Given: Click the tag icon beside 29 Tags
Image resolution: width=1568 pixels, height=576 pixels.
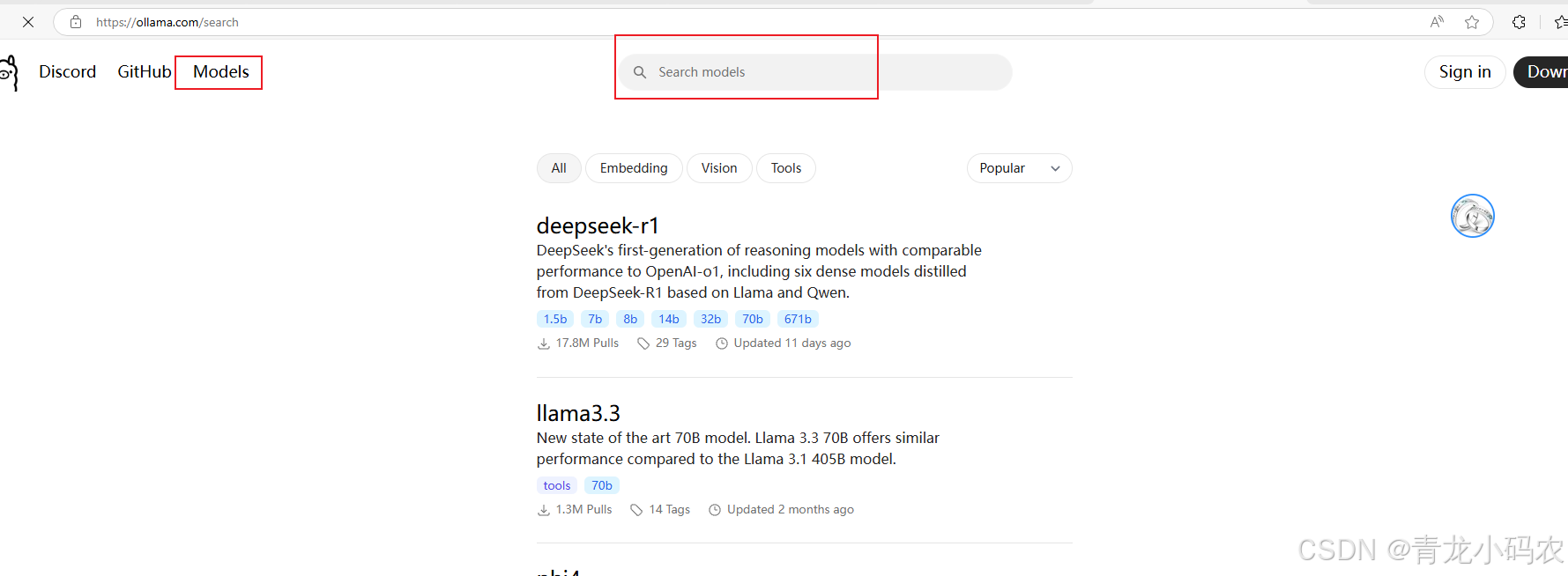Looking at the screenshot, I should (x=643, y=343).
